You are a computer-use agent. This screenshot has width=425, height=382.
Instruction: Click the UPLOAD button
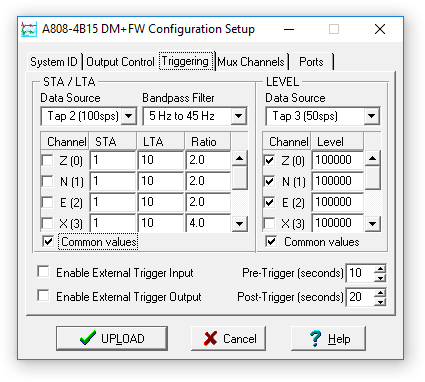[112, 338]
